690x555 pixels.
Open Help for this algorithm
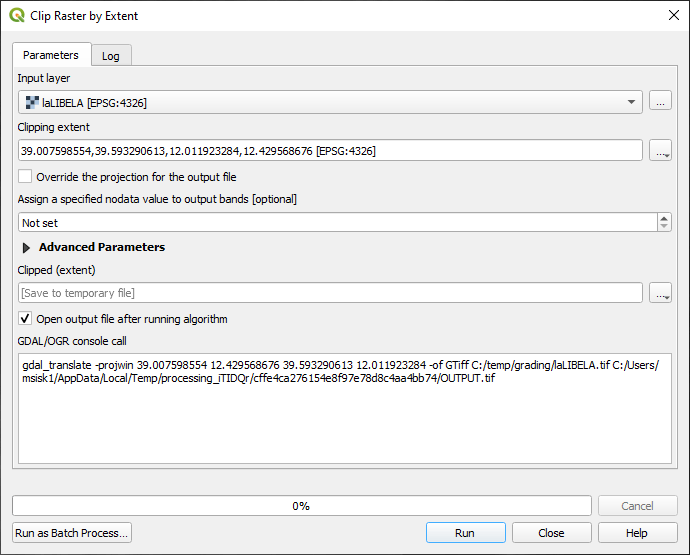pyautogui.click(x=637, y=533)
